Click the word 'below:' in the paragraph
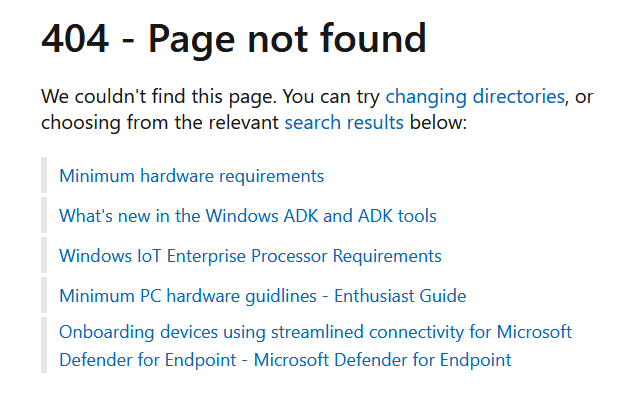 (x=438, y=123)
